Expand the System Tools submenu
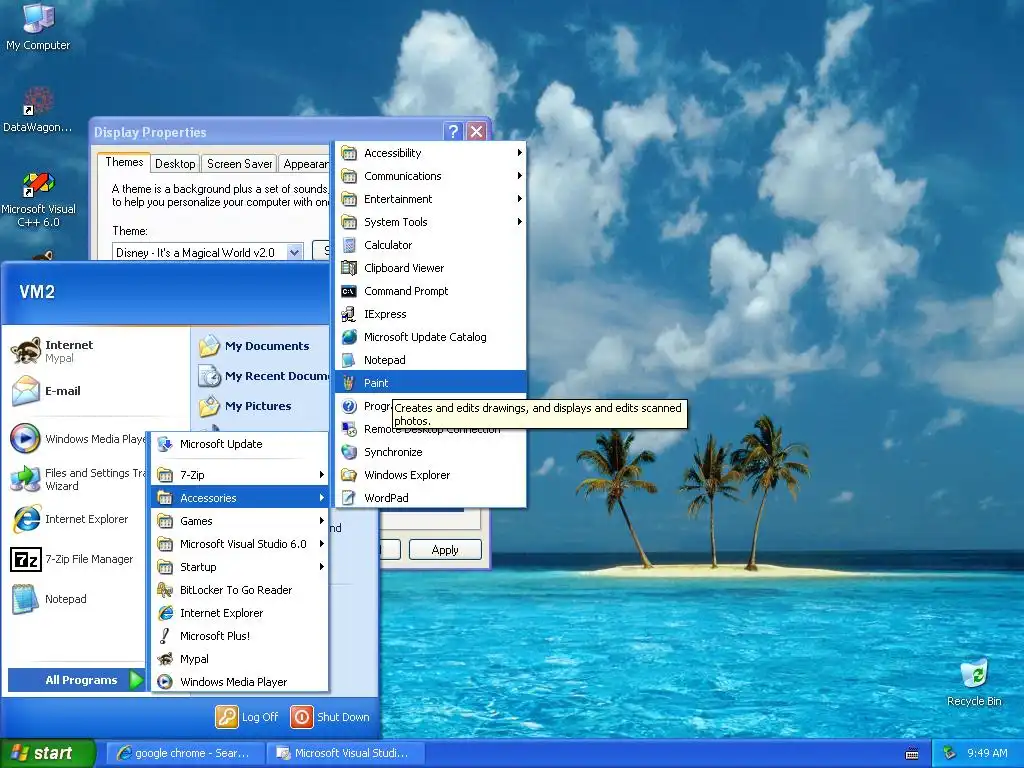This screenshot has height=768, width=1024. (x=430, y=222)
